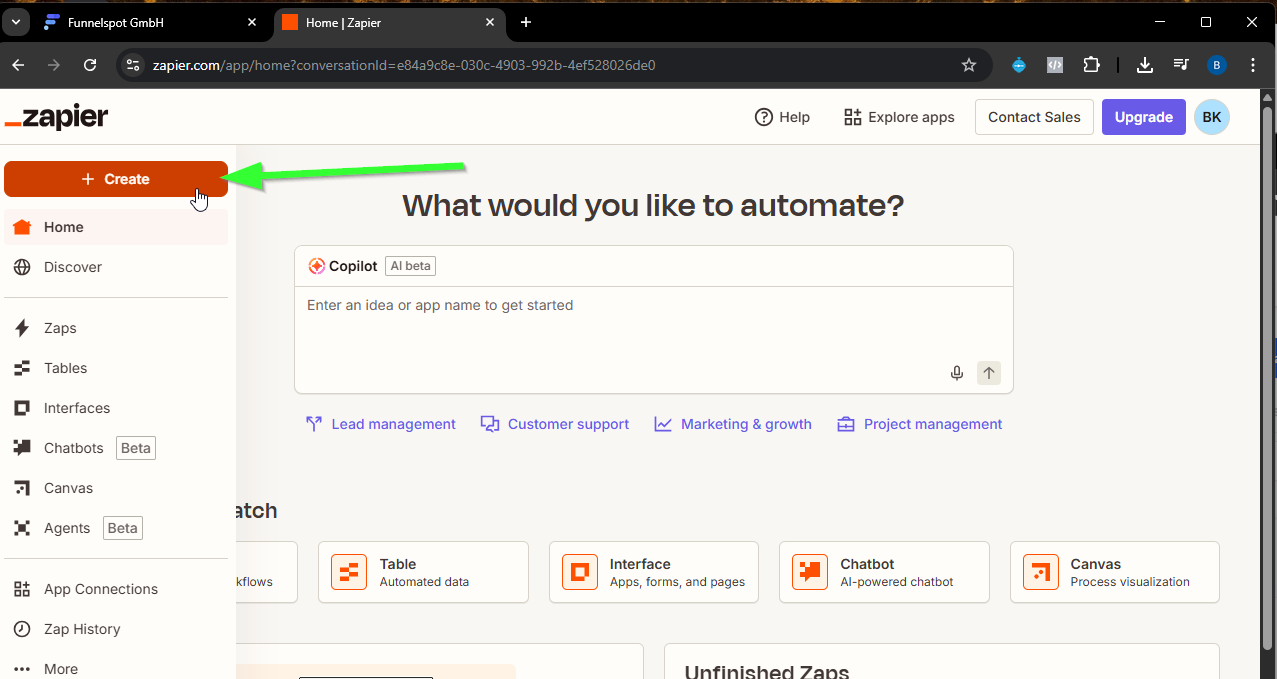1277x679 pixels.
Task: Click the Copilot microphone icon
Action: (x=957, y=373)
